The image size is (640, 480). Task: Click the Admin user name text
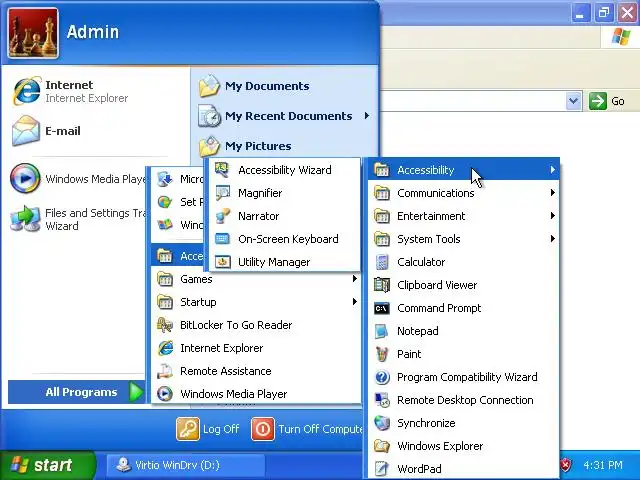click(93, 32)
